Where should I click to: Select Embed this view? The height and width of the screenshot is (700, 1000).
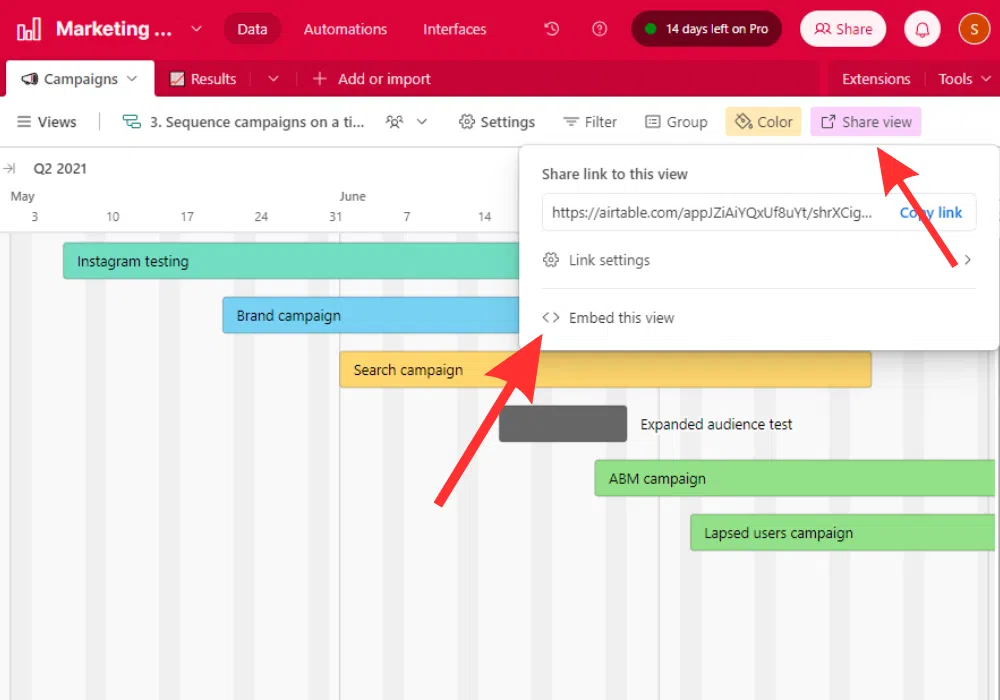621,318
